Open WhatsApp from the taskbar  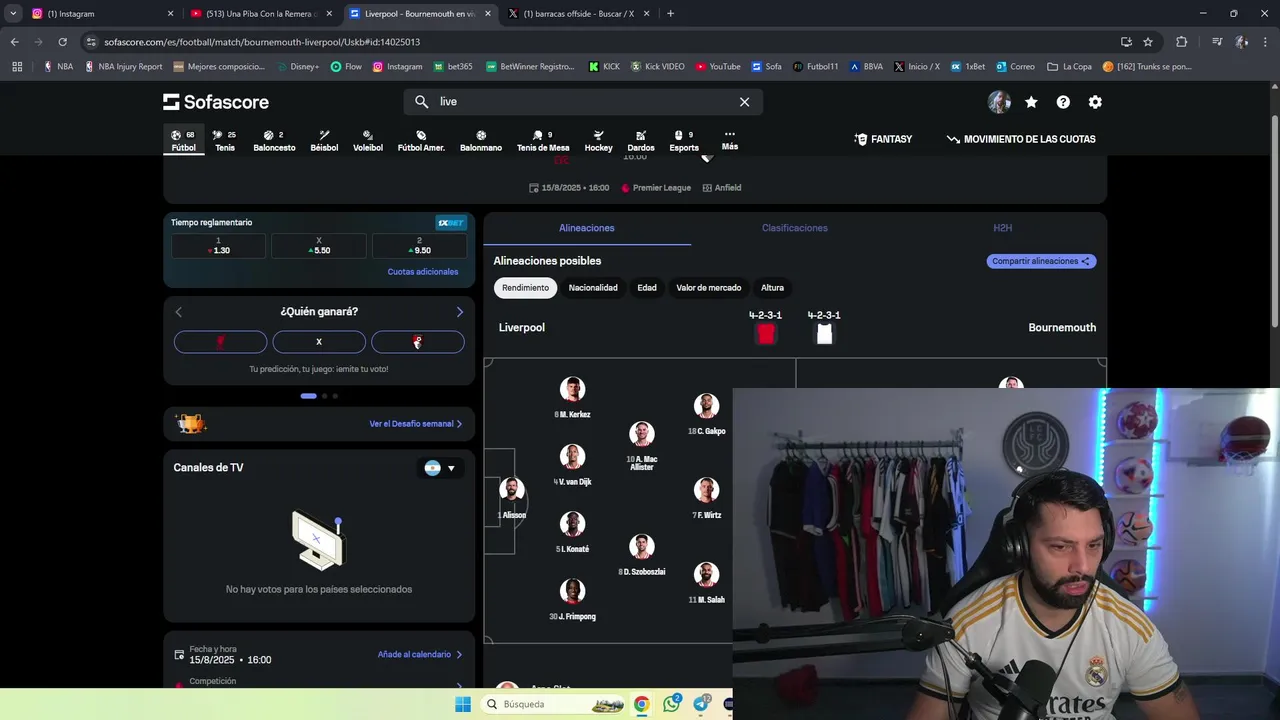coord(671,704)
